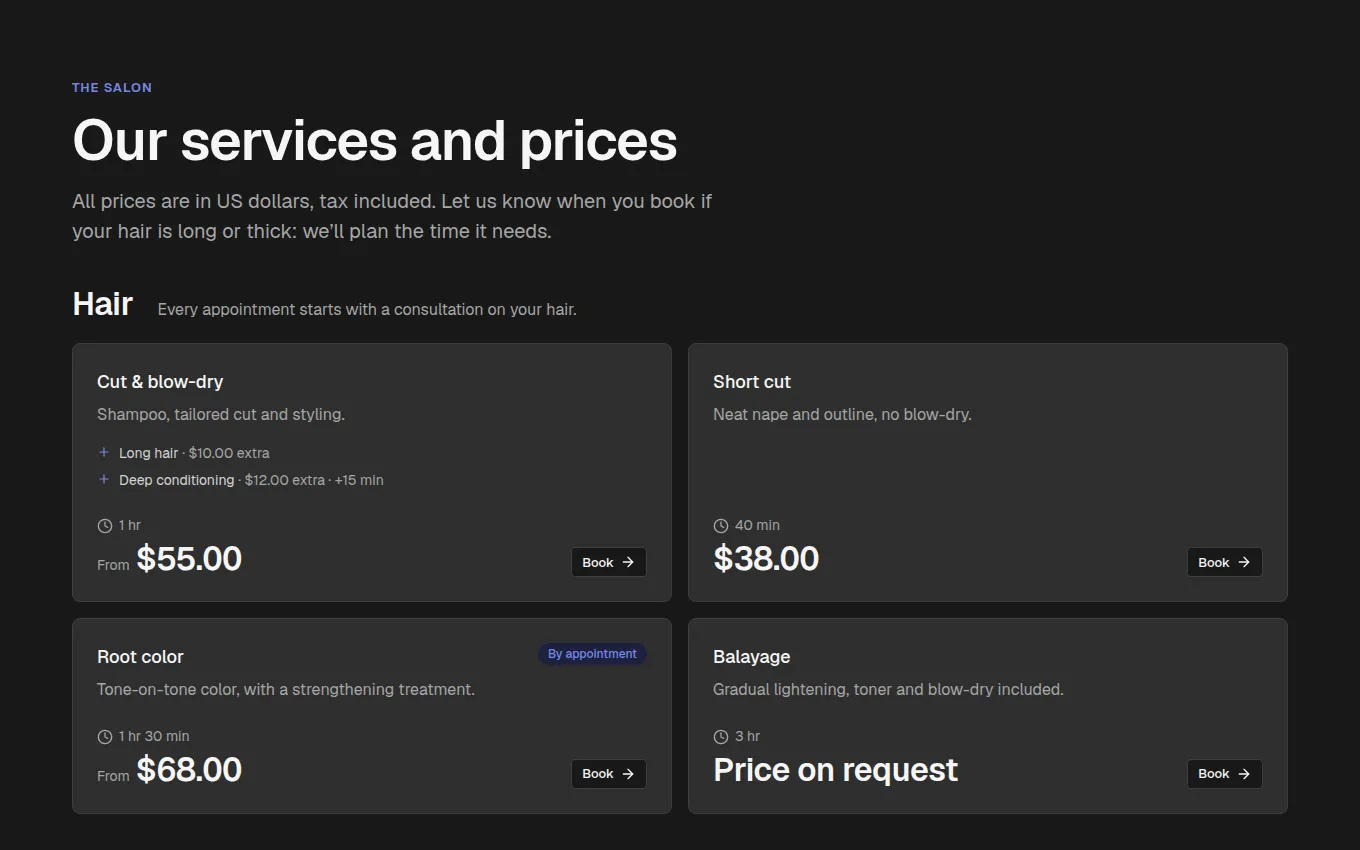Click the Deep conditioning $12.00 extra line
This screenshot has width=1360, height=850.
pyautogui.click(x=251, y=480)
